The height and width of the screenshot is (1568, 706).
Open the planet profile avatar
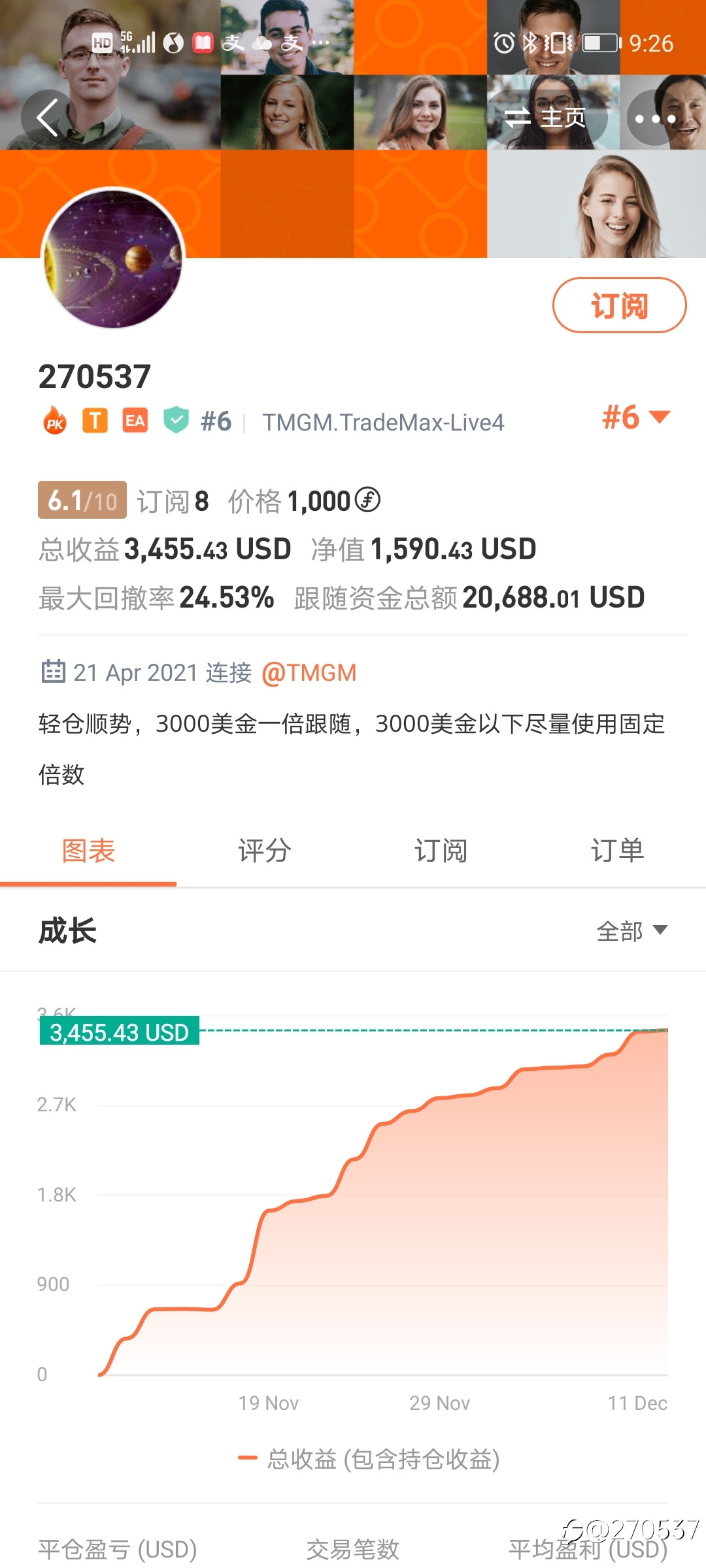[x=113, y=259]
